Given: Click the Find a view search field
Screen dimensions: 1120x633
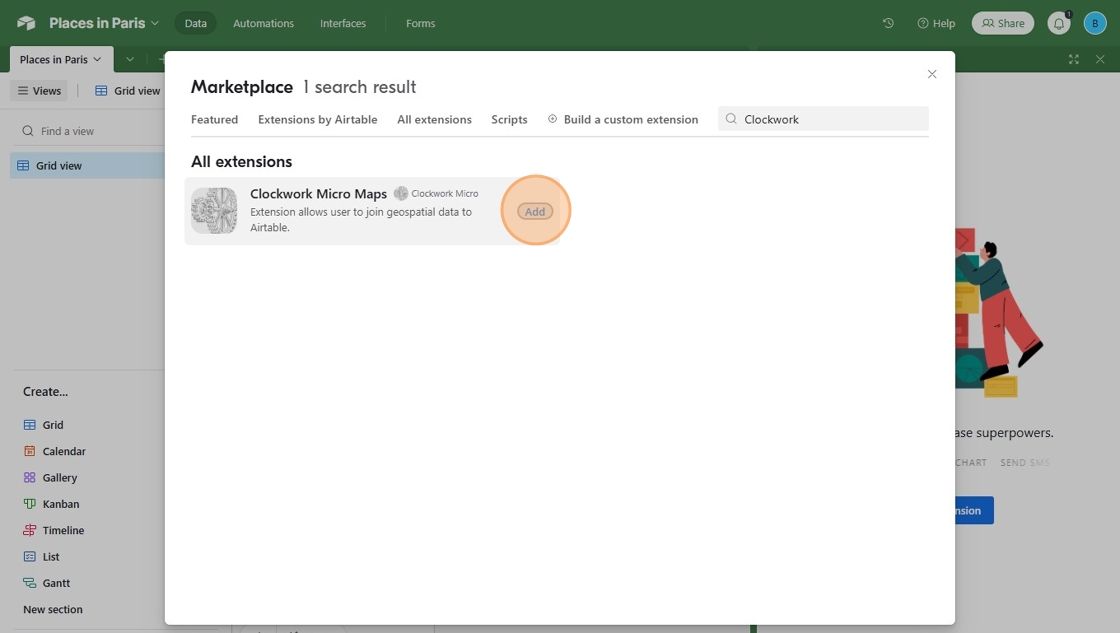Looking at the screenshot, I should (x=89, y=131).
